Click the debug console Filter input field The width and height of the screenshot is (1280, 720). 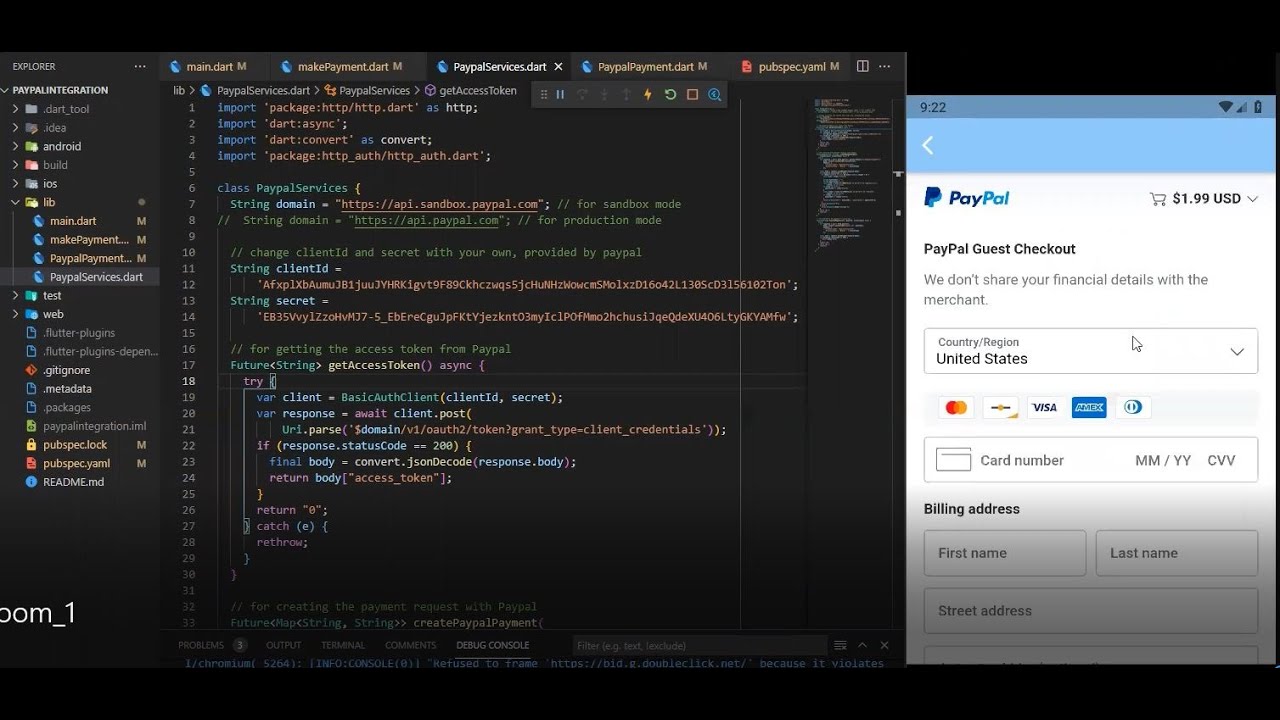pos(700,645)
